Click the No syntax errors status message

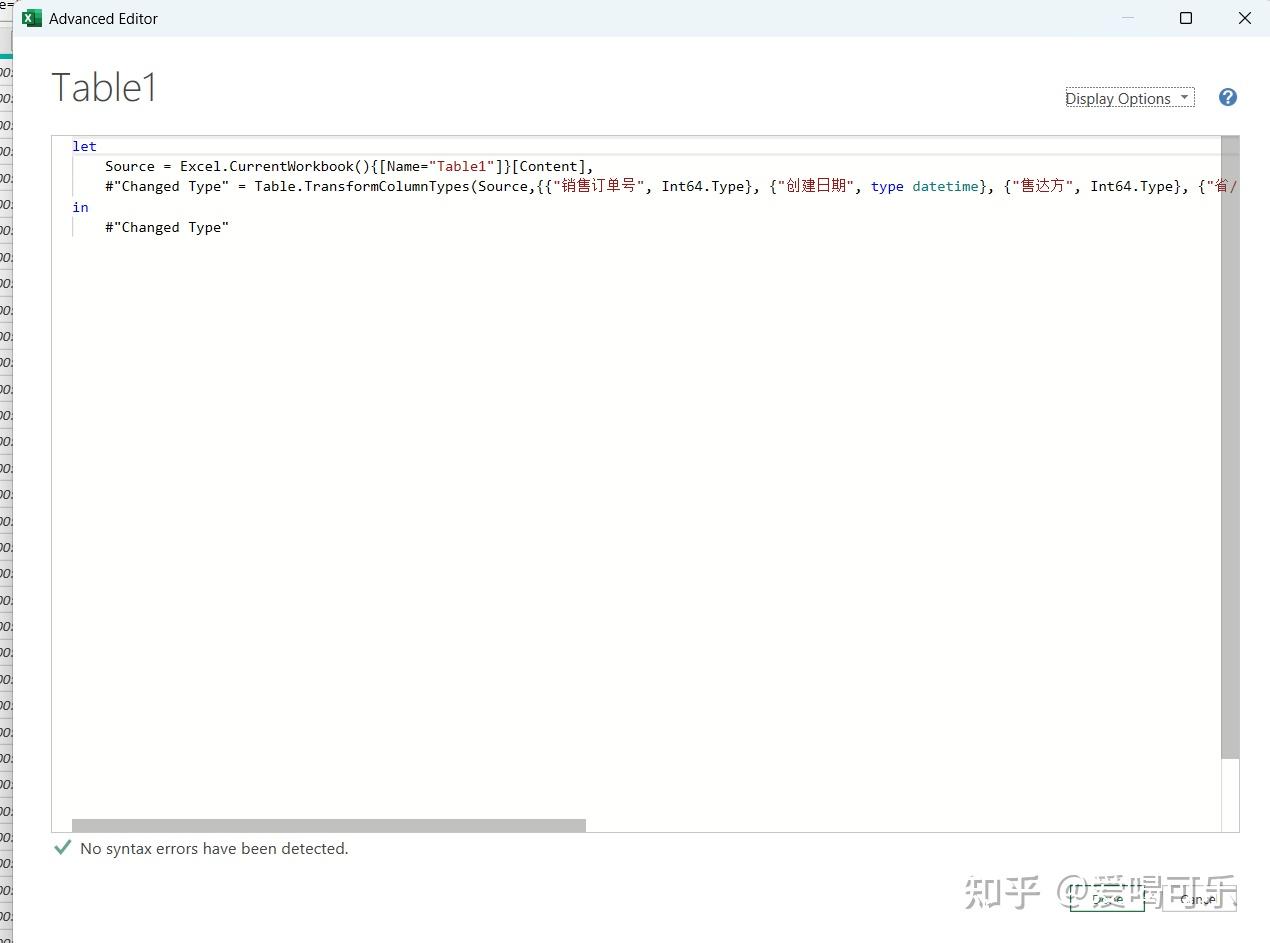(216, 848)
